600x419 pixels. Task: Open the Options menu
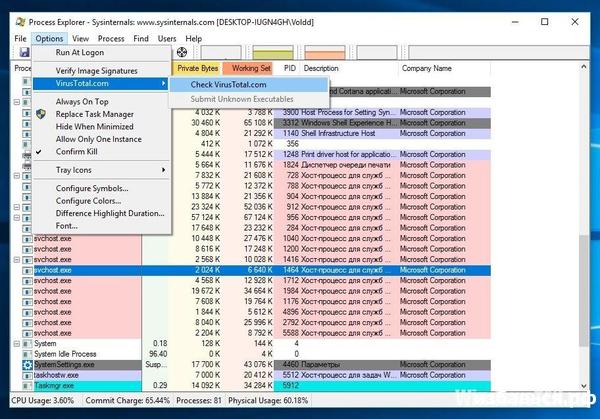click(x=49, y=39)
